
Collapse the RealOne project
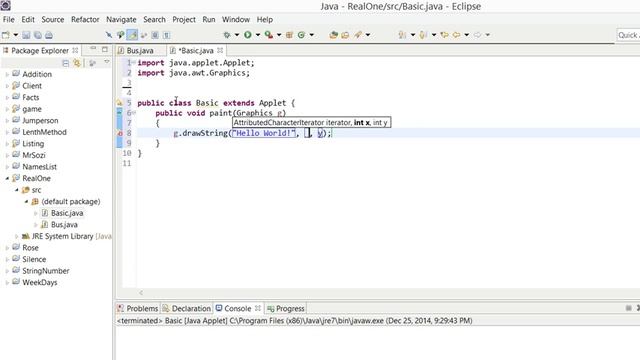[7, 178]
